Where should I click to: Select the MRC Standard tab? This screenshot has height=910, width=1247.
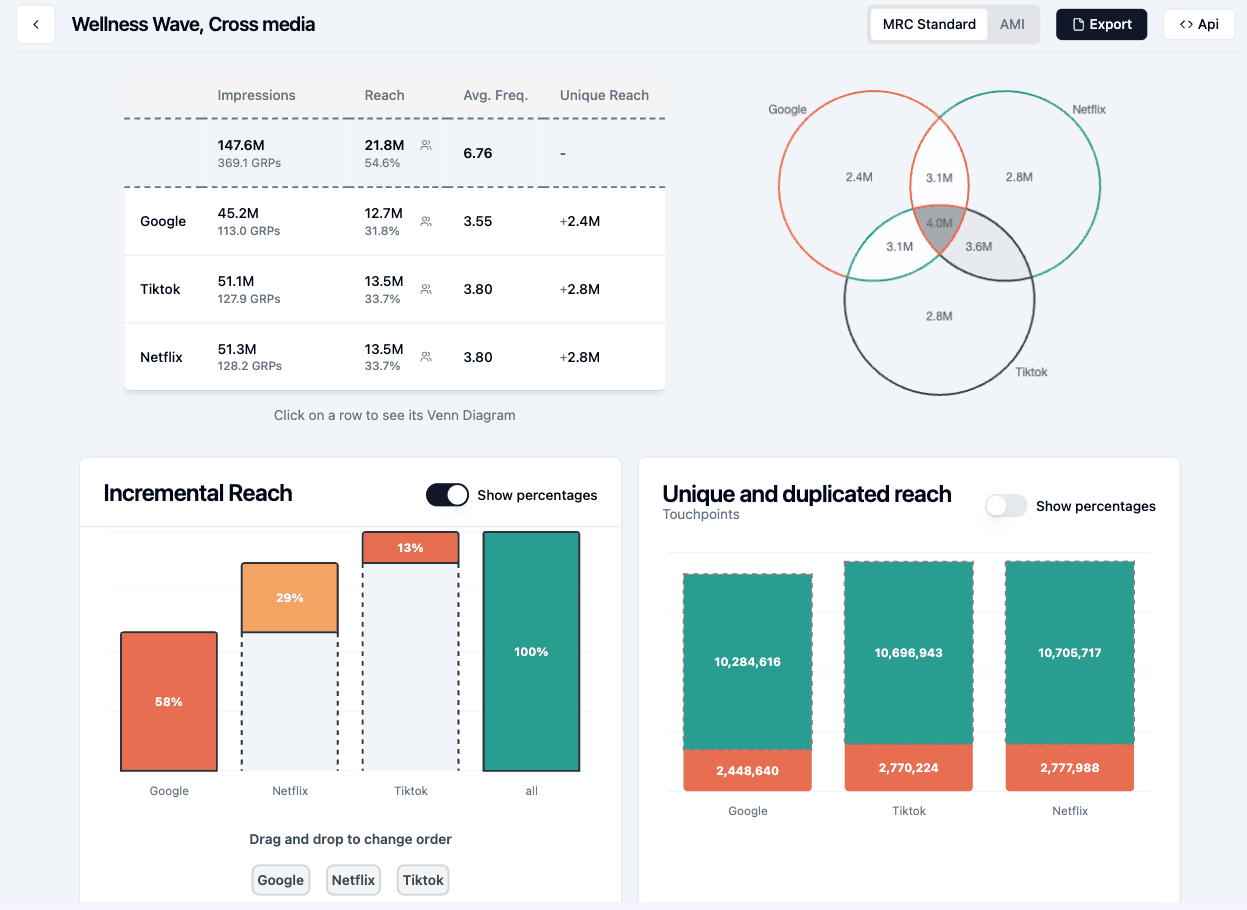(928, 23)
